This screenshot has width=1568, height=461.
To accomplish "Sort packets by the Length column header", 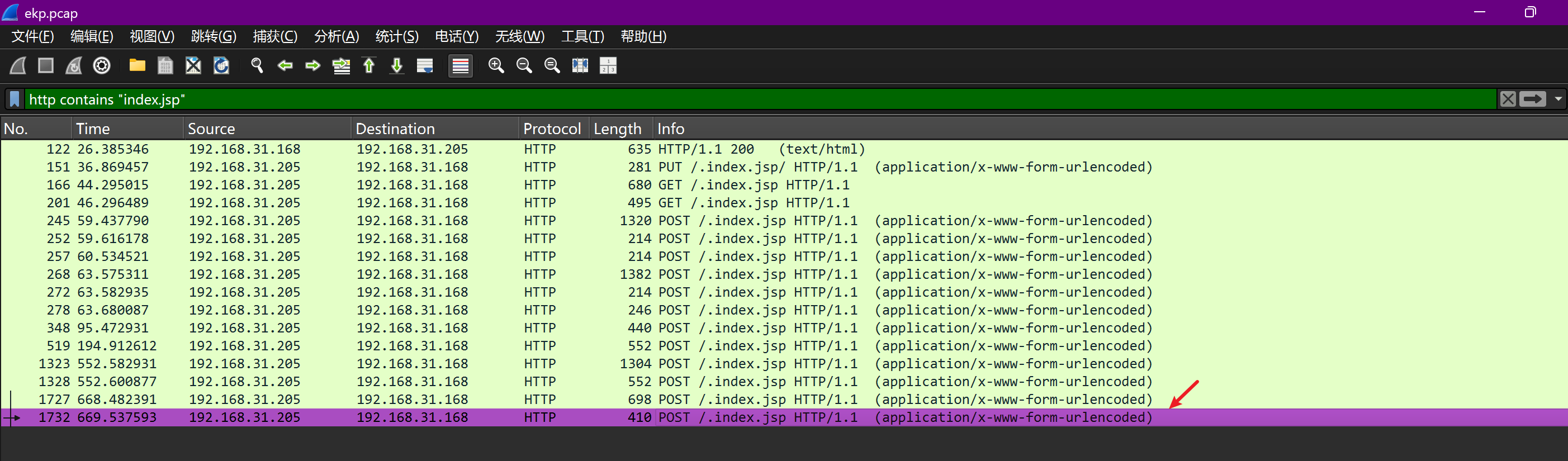I will (x=617, y=129).
